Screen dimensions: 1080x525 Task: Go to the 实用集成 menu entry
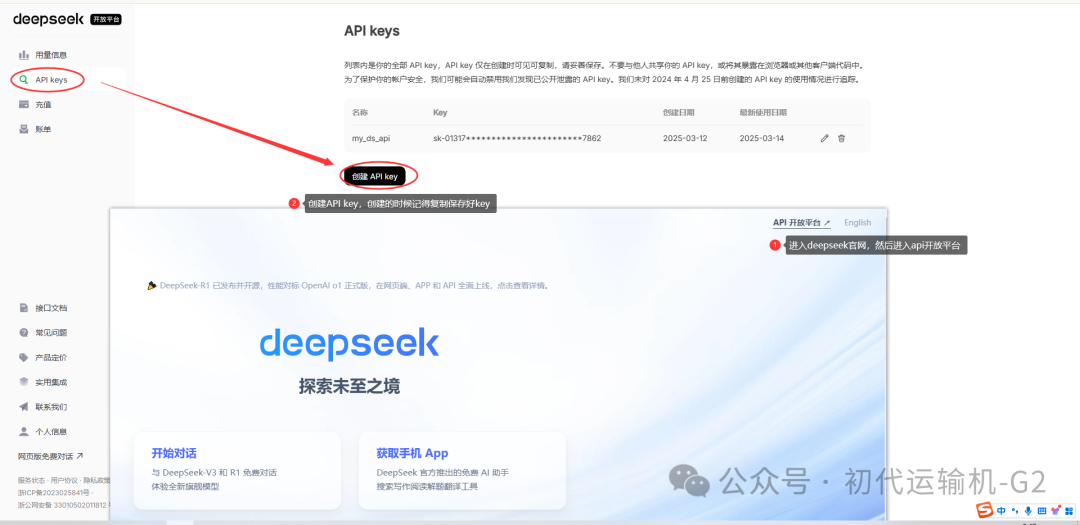click(51, 382)
